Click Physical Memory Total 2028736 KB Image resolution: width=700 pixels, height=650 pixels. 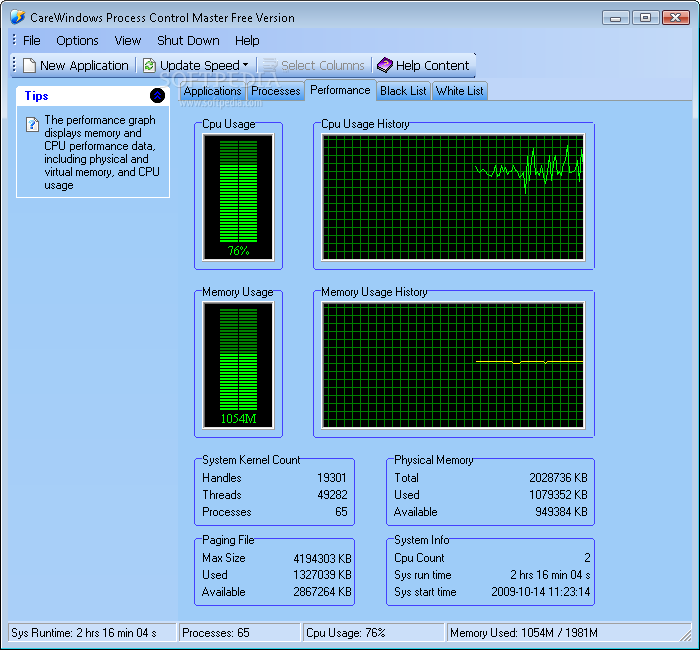[558, 478]
